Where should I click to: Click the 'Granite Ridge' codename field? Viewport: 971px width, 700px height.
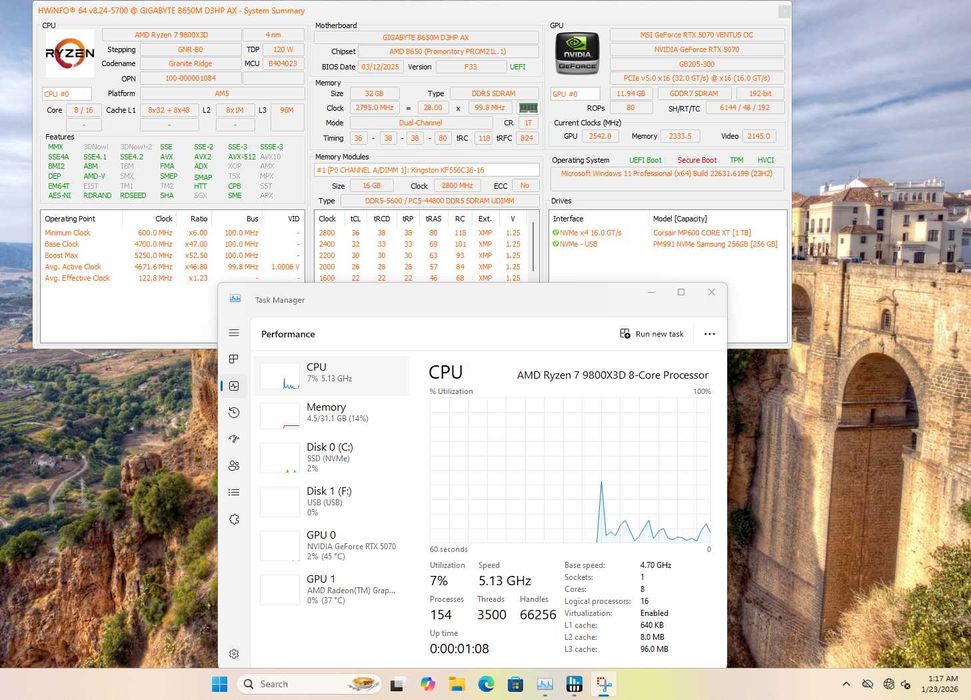[x=190, y=64]
